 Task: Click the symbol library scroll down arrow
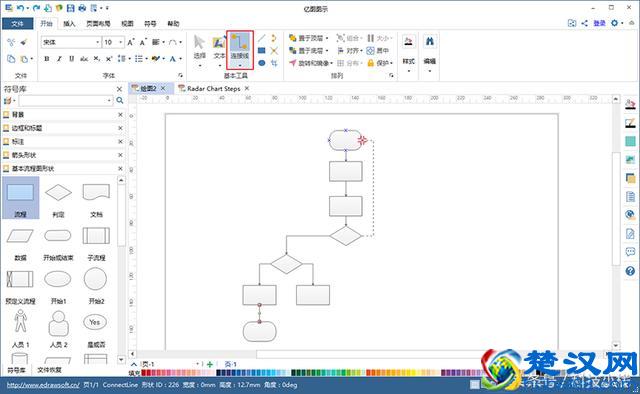tap(121, 360)
